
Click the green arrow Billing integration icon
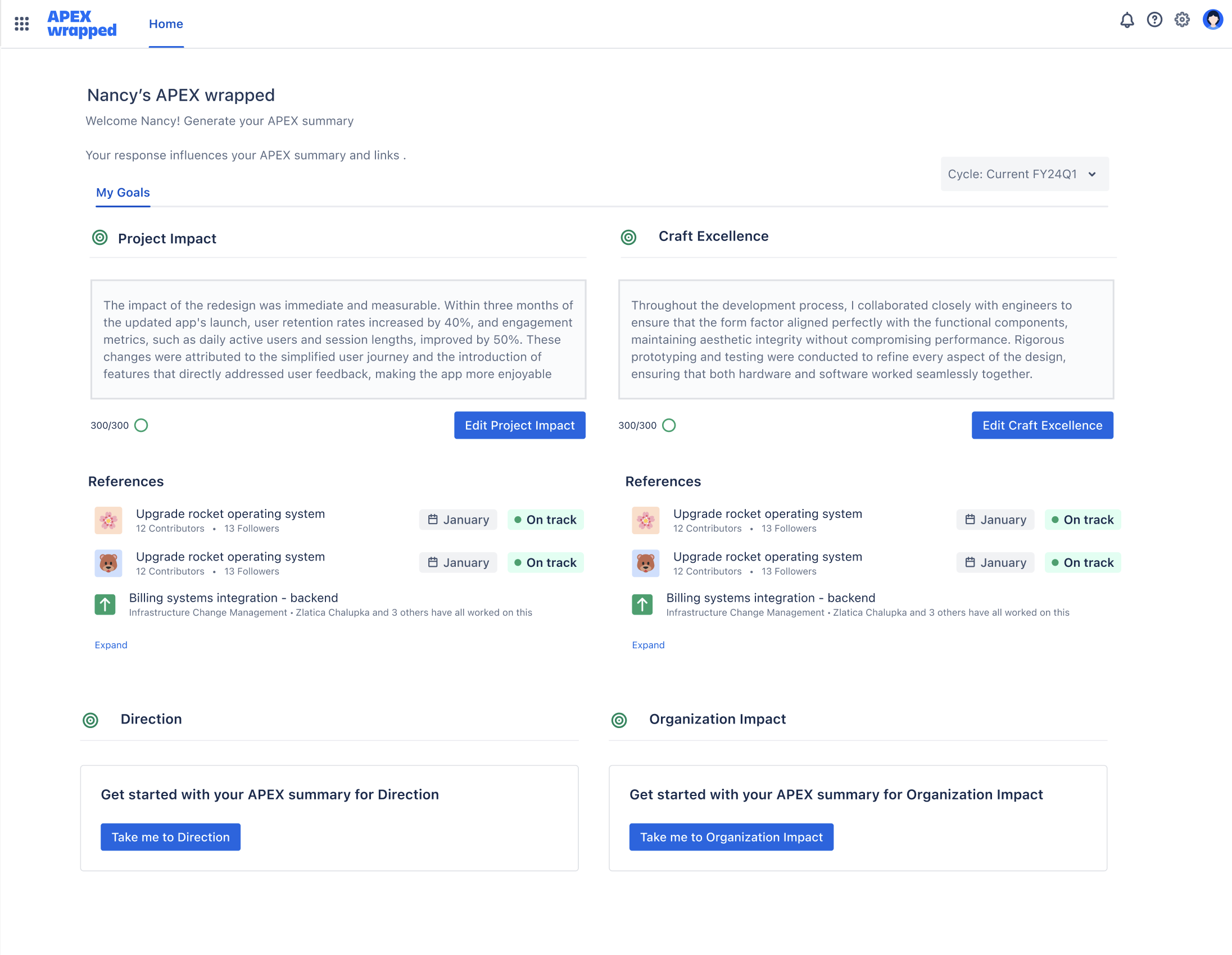pyautogui.click(x=105, y=605)
